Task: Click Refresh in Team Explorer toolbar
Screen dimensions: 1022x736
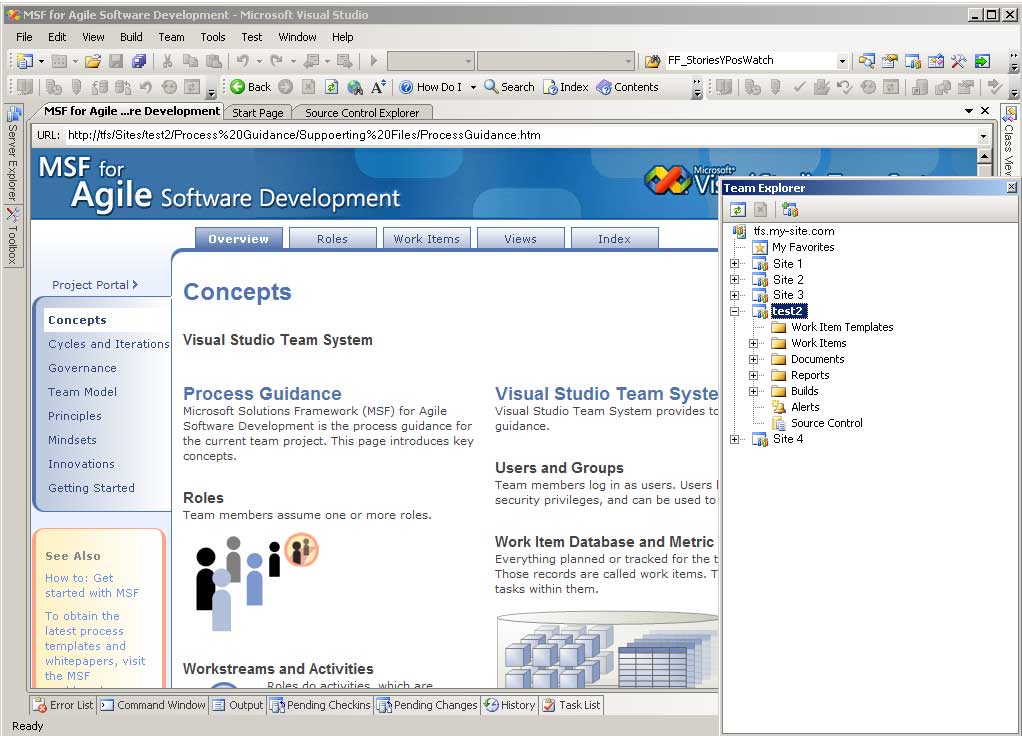Action: (738, 210)
